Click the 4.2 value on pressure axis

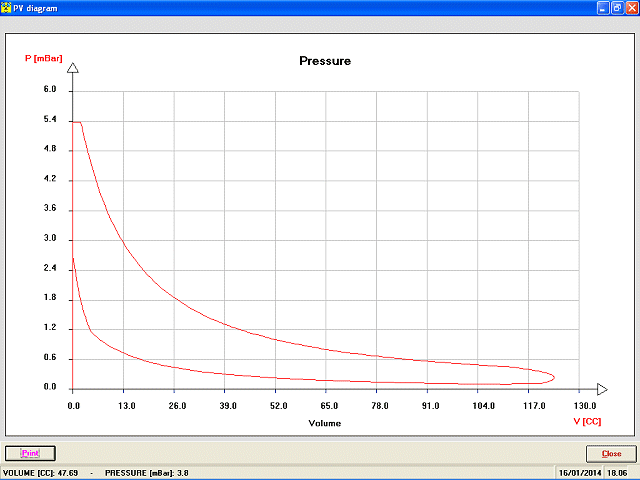click(50, 178)
